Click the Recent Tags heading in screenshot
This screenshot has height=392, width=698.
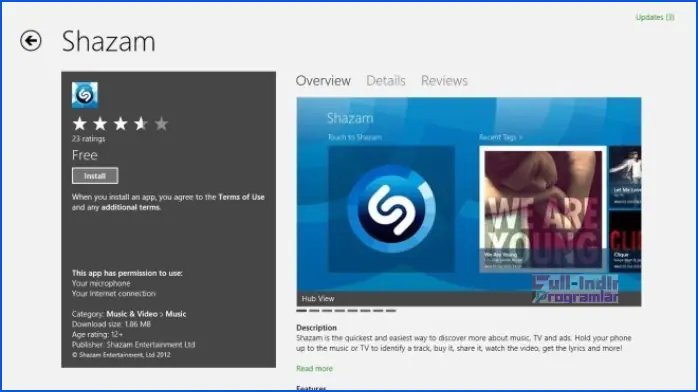[501, 137]
